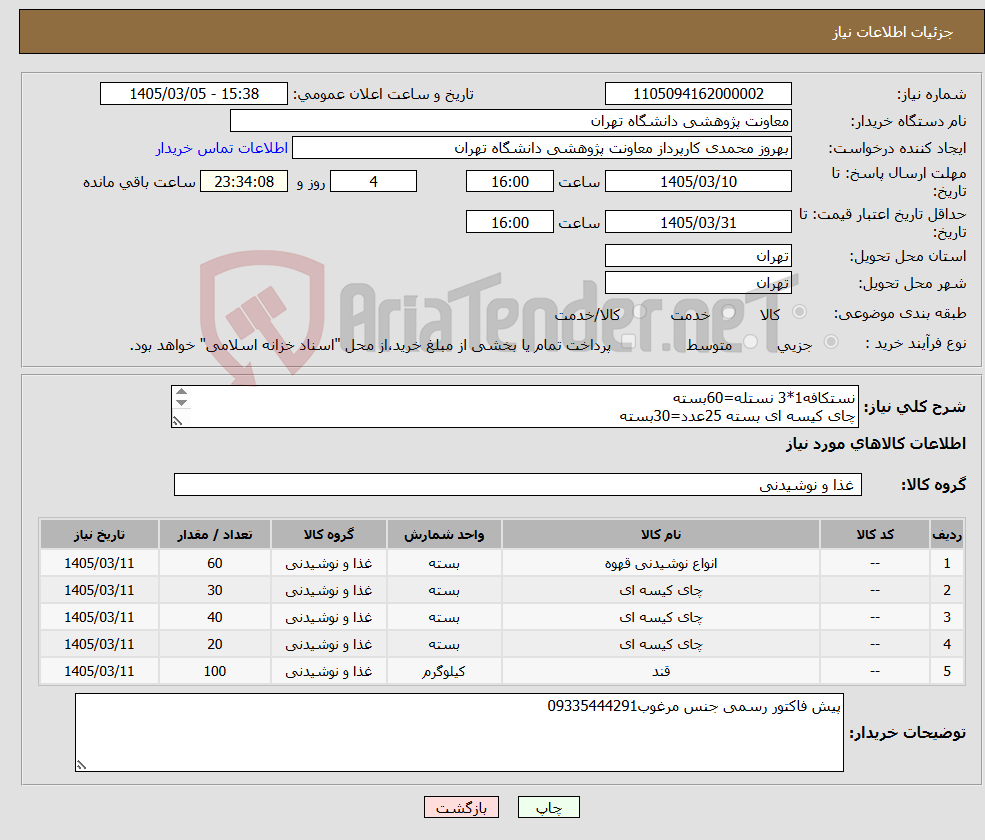
Task: Click request creator name field
Action: [541, 148]
